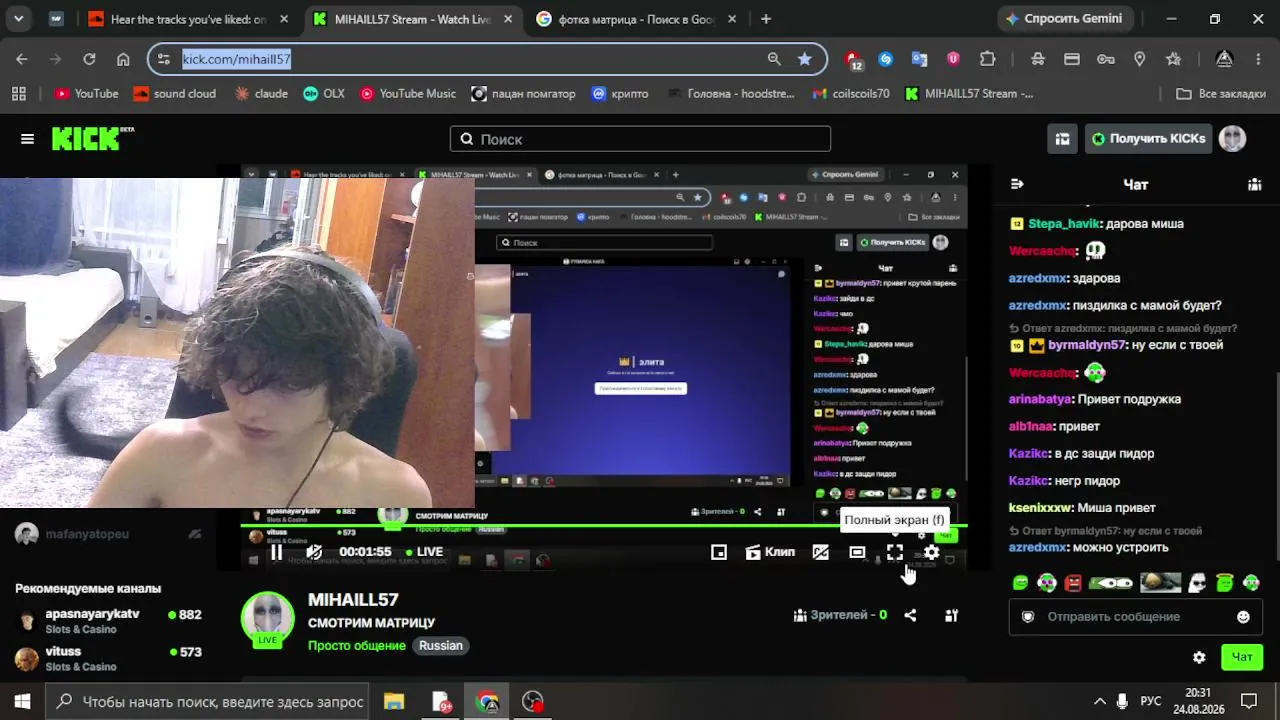Viewport: 1280px width, 720px height.
Task: Open the Windows notification center
Action: pos(1249,702)
